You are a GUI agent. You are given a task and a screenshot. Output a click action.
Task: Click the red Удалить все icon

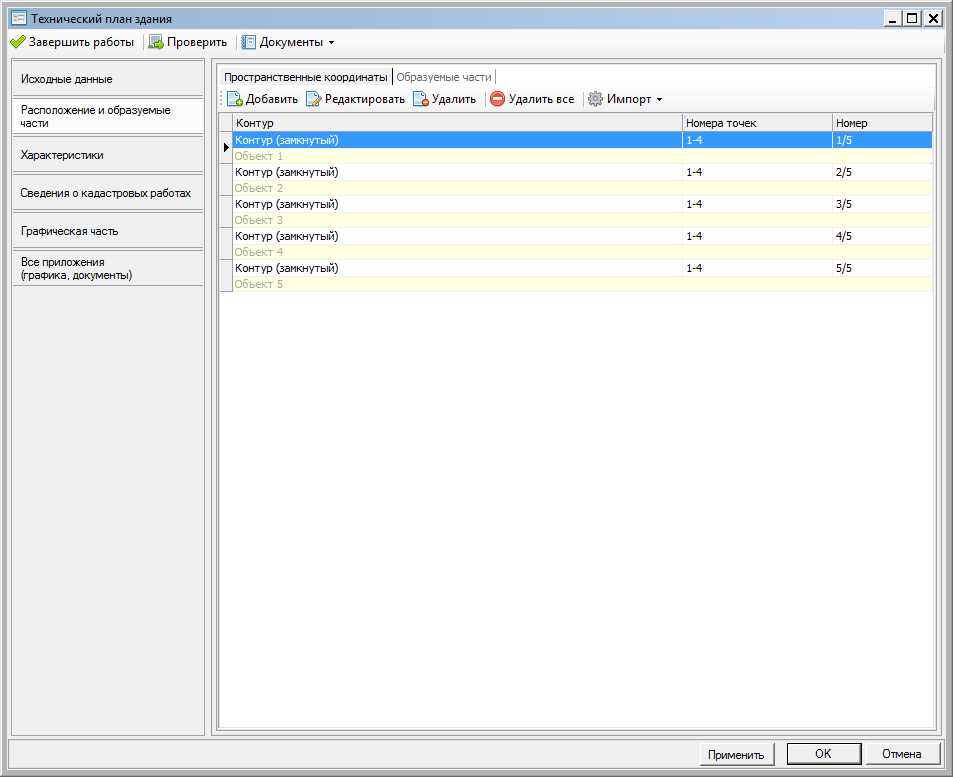(497, 99)
